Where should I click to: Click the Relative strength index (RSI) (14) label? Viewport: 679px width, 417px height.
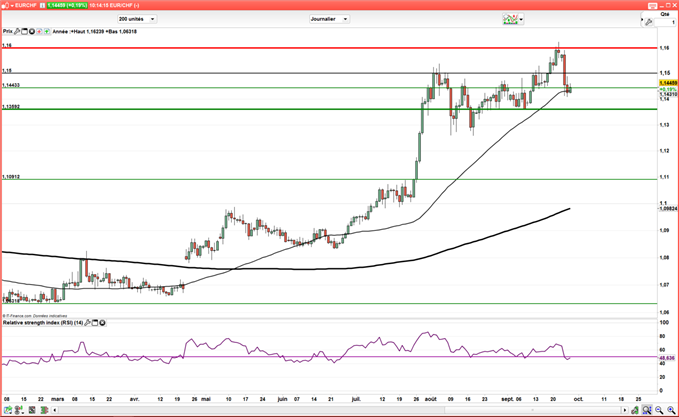pyautogui.click(x=43, y=323)
